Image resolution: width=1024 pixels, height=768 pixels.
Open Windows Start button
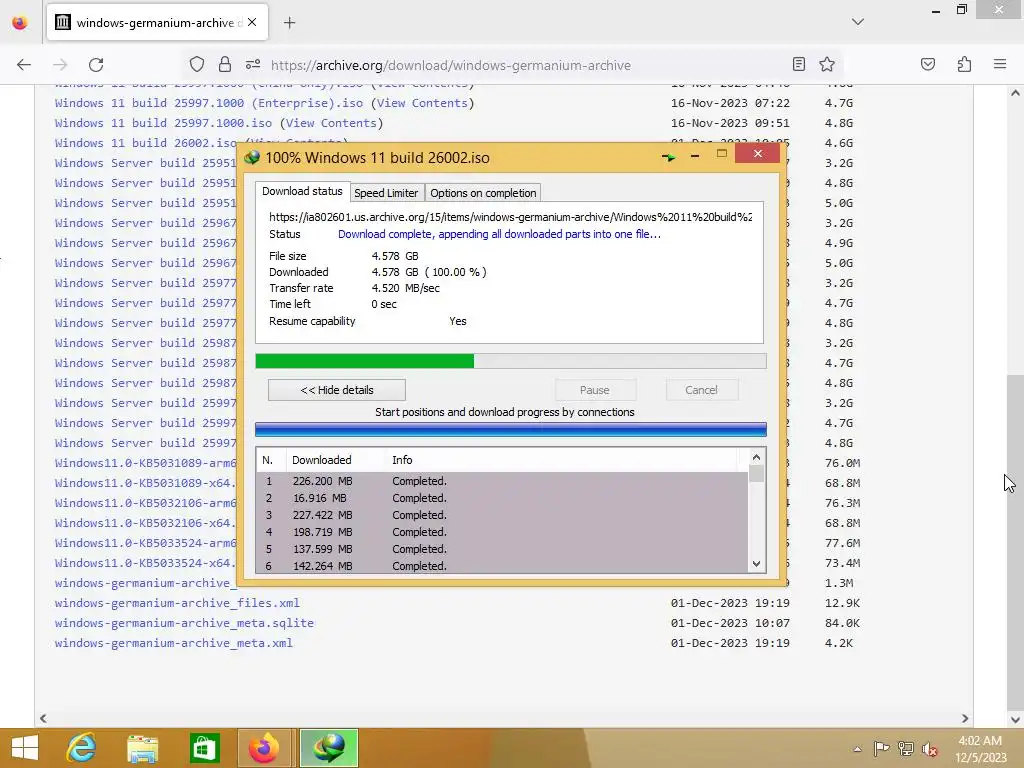tap(25, 748)
